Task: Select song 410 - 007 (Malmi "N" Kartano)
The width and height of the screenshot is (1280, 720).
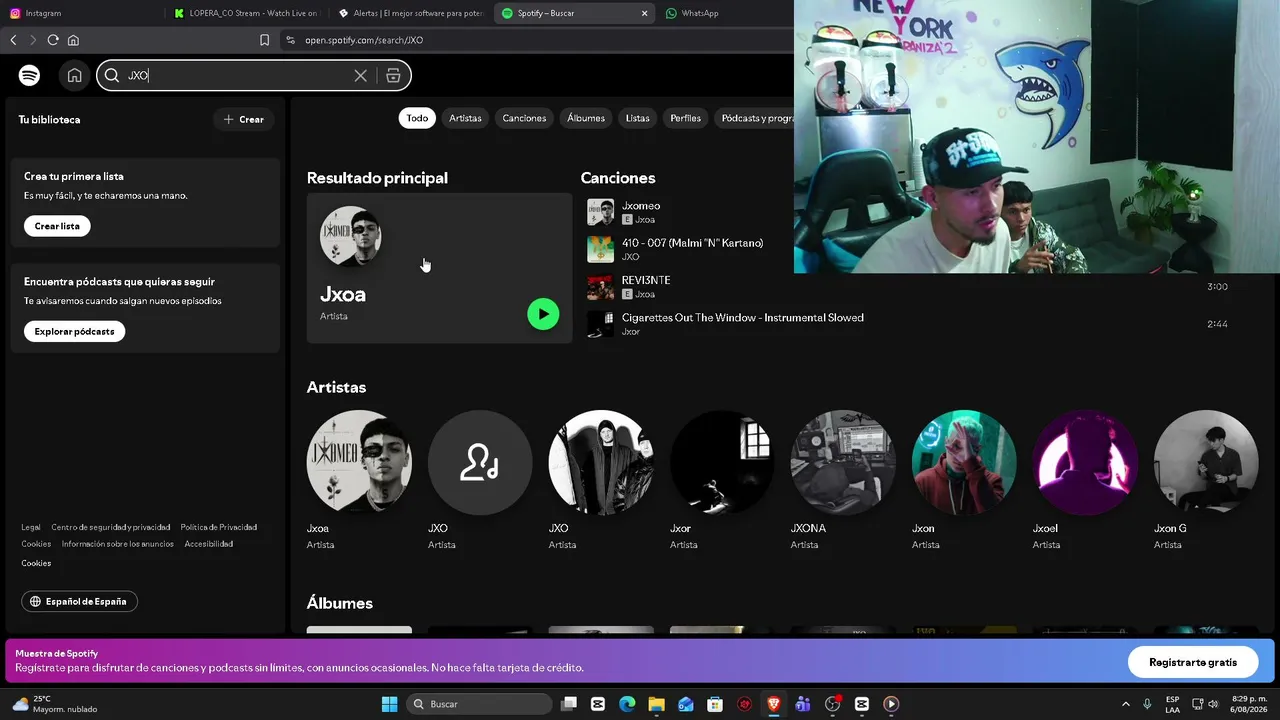Action: (692, 243)
